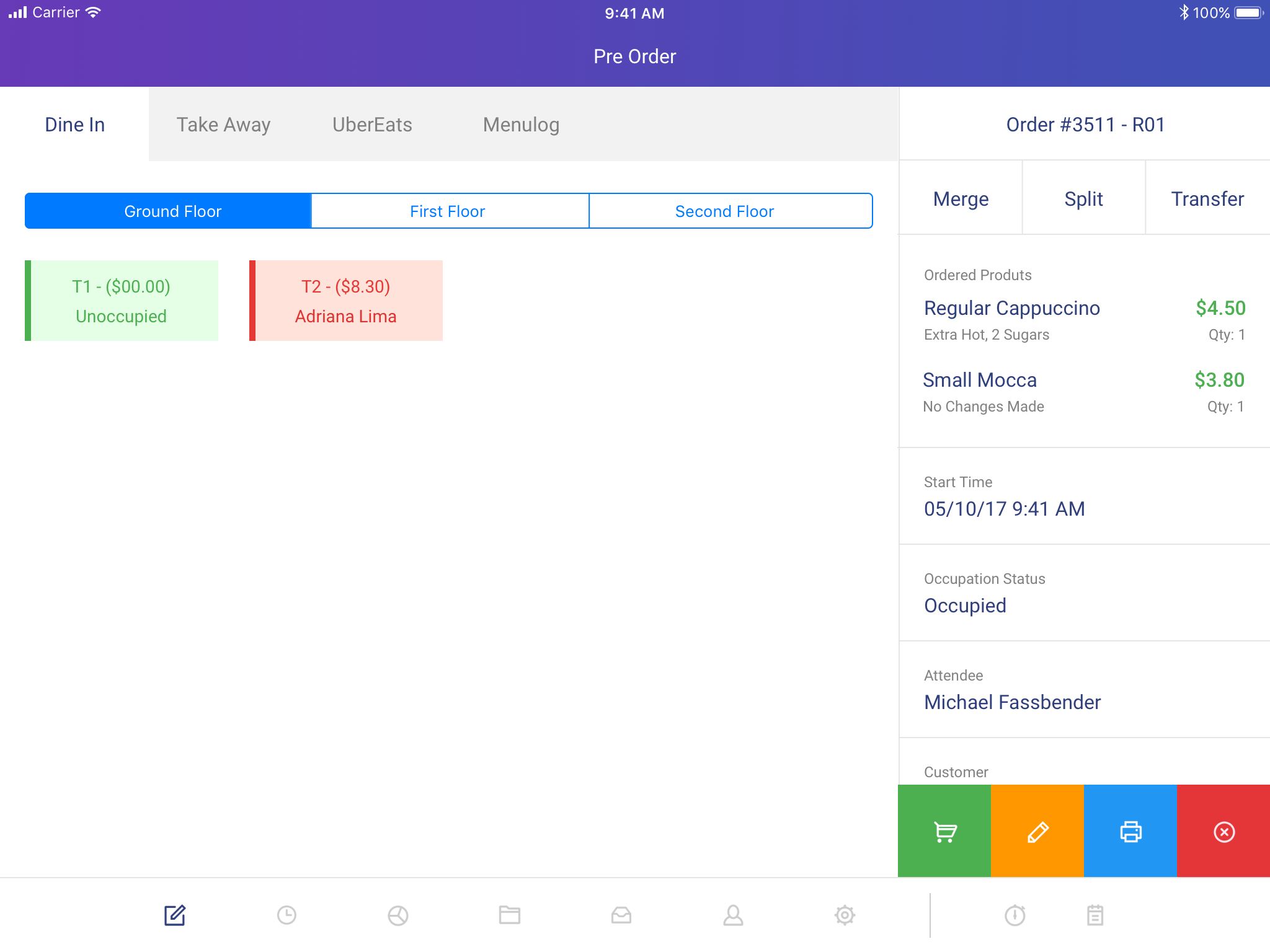Tap the red cancel order button

coord(1223,831)
